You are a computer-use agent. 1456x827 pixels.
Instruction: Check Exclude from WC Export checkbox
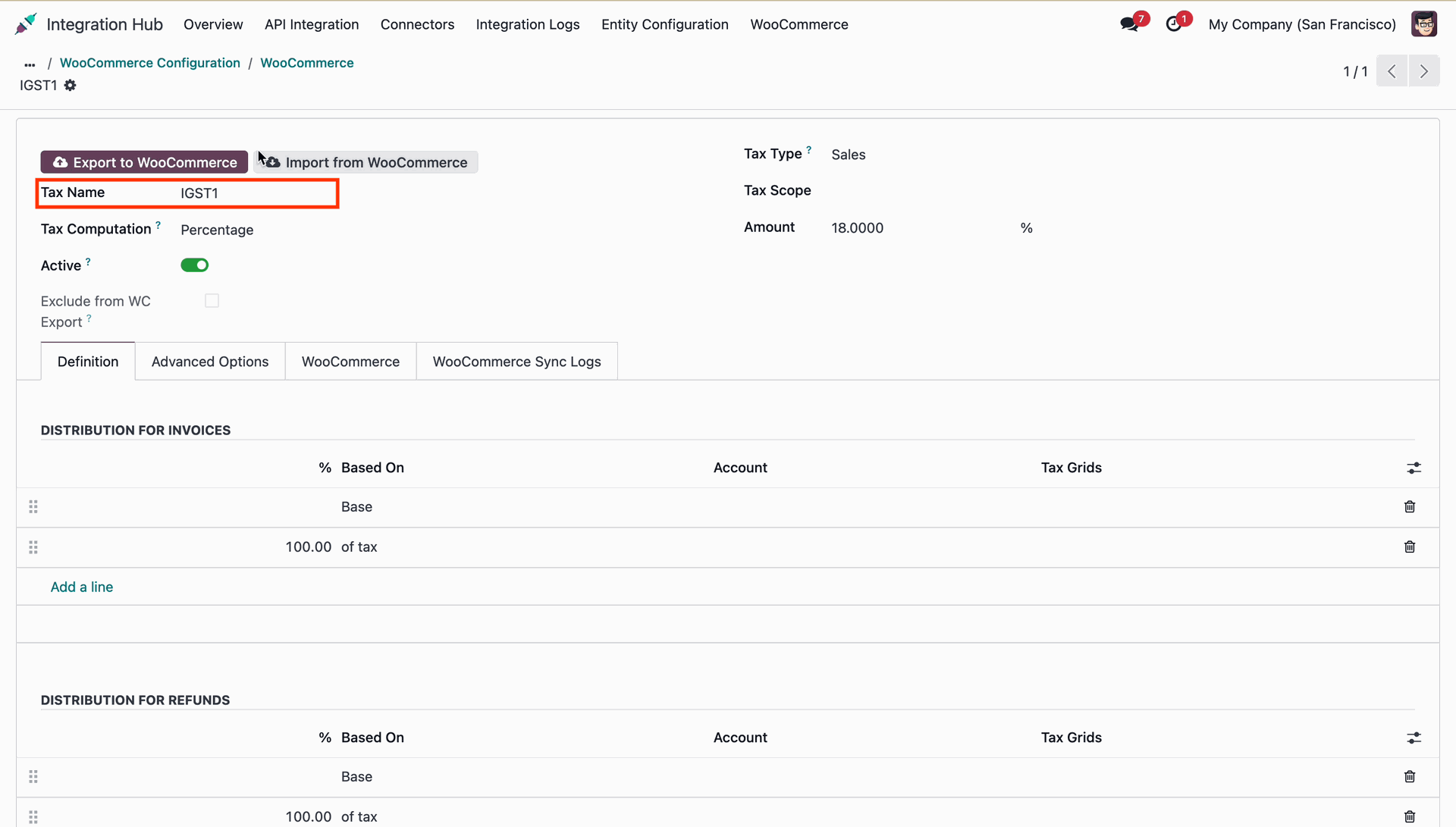coord(212,301)
